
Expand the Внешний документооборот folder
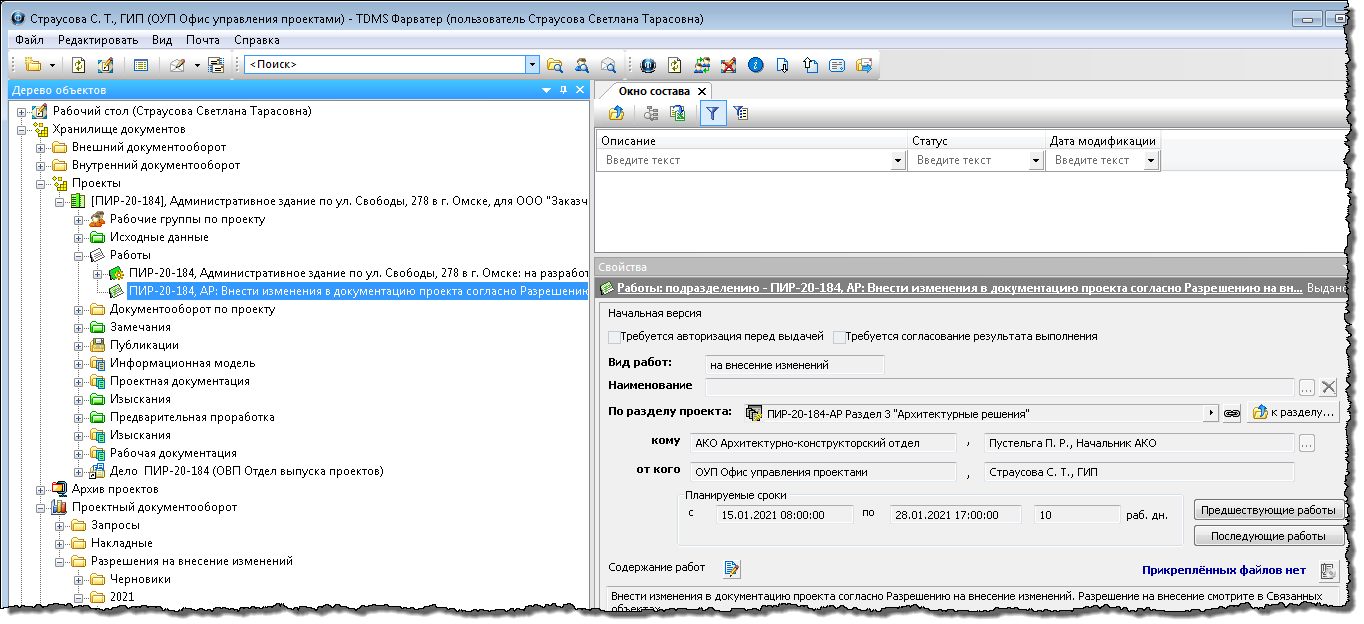(41, 148)
